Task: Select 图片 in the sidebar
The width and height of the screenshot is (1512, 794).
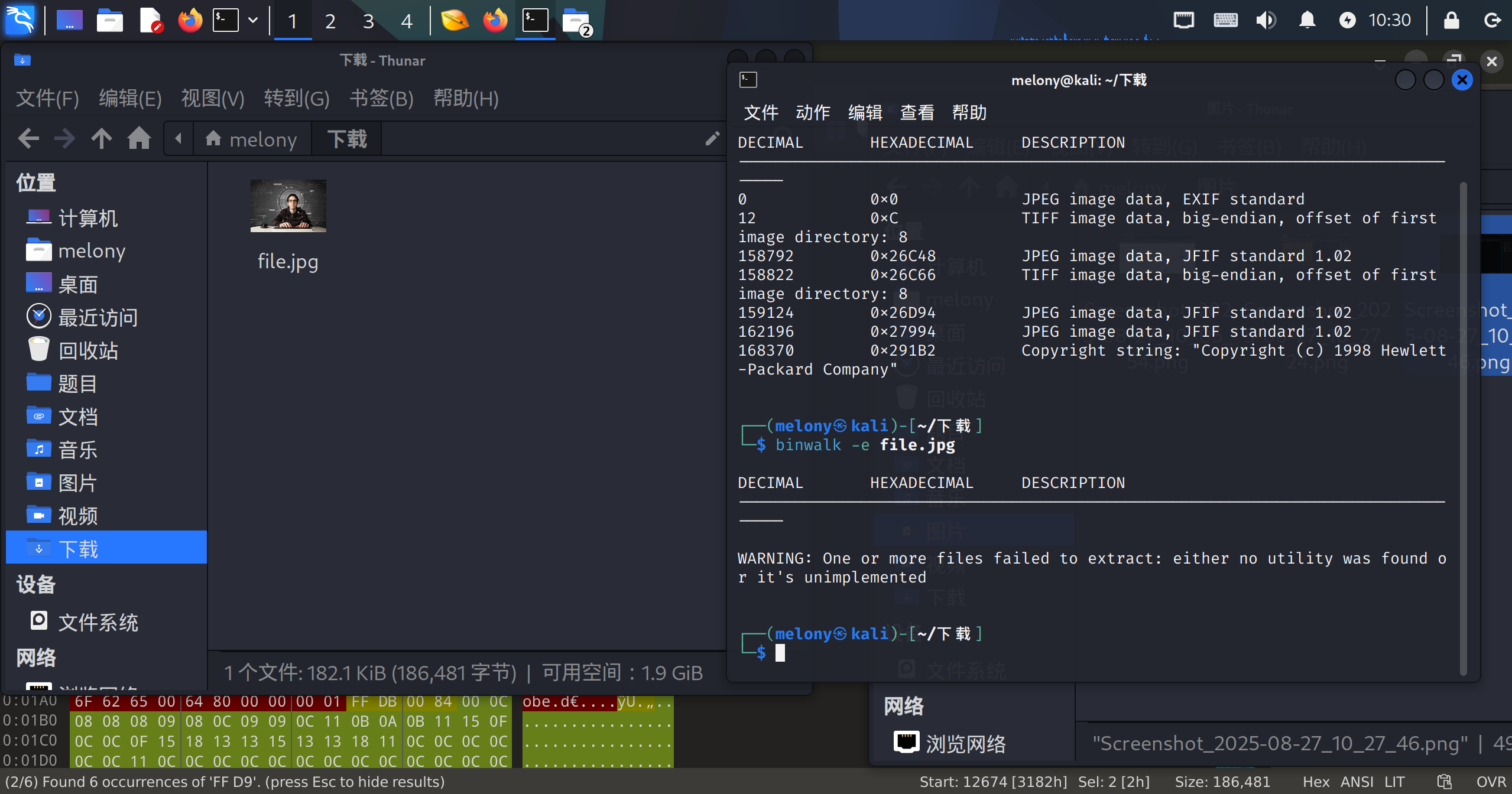Action: point(77,483)
